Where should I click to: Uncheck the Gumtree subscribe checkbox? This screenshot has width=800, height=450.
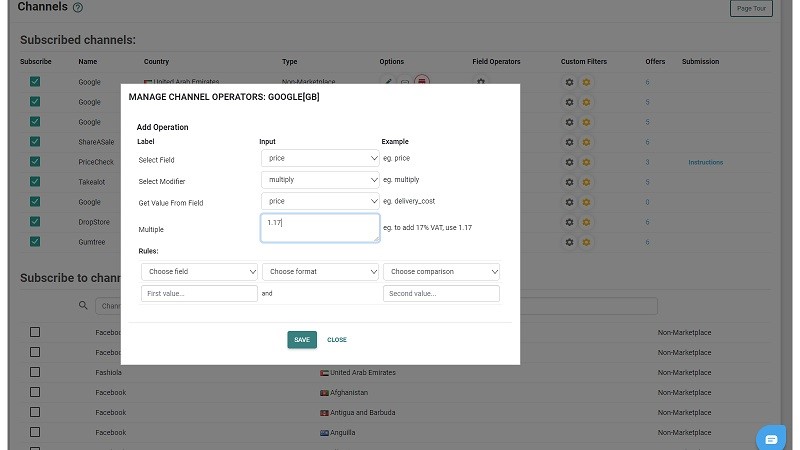[x=35, y=241]
